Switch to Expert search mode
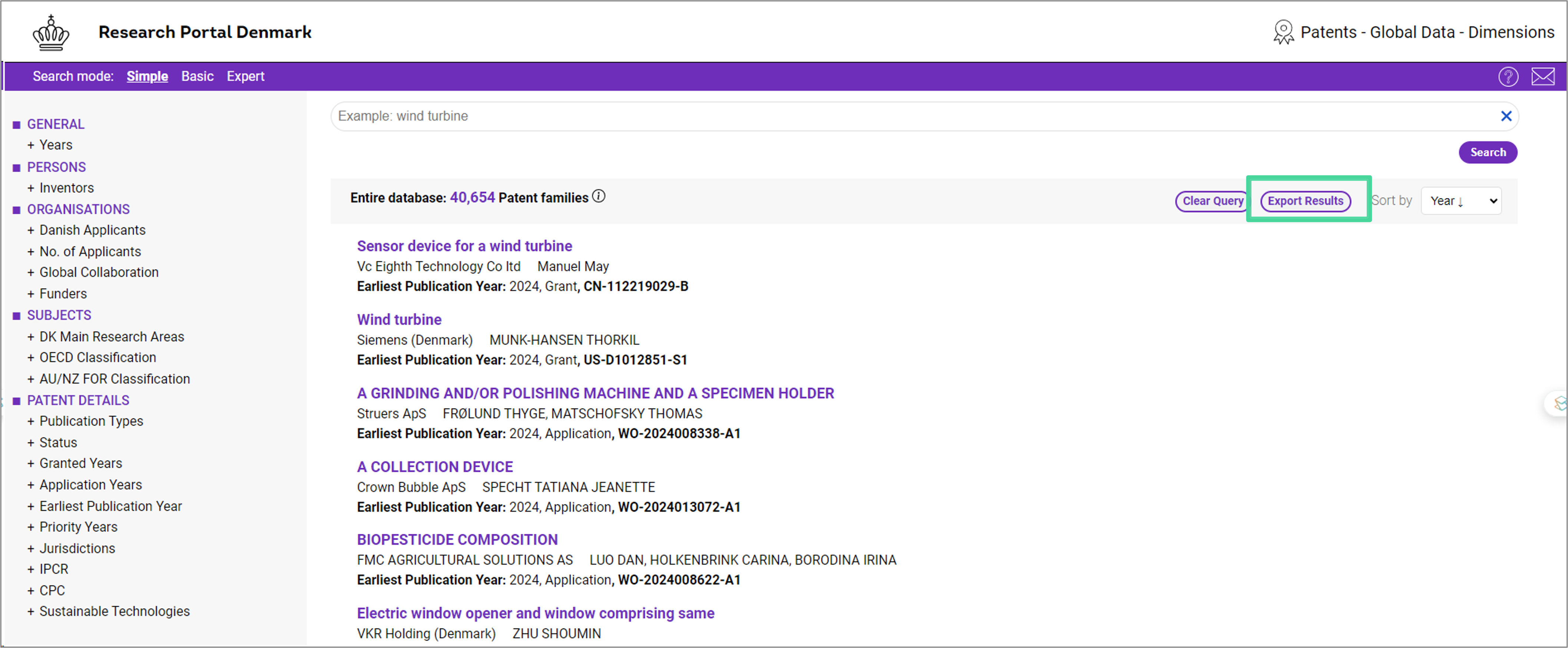 [x=245, y=77]
